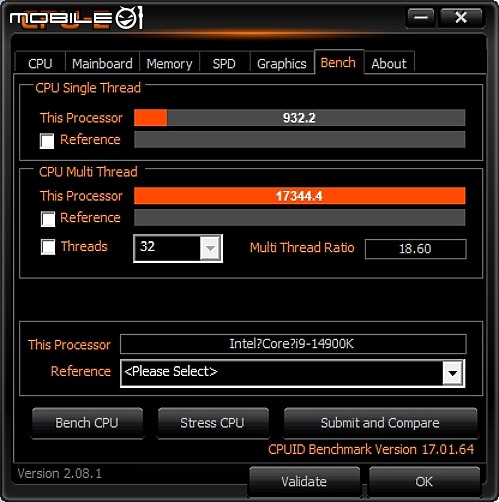Click the Validate button
The image size is (499, 502).
[304, 481]
